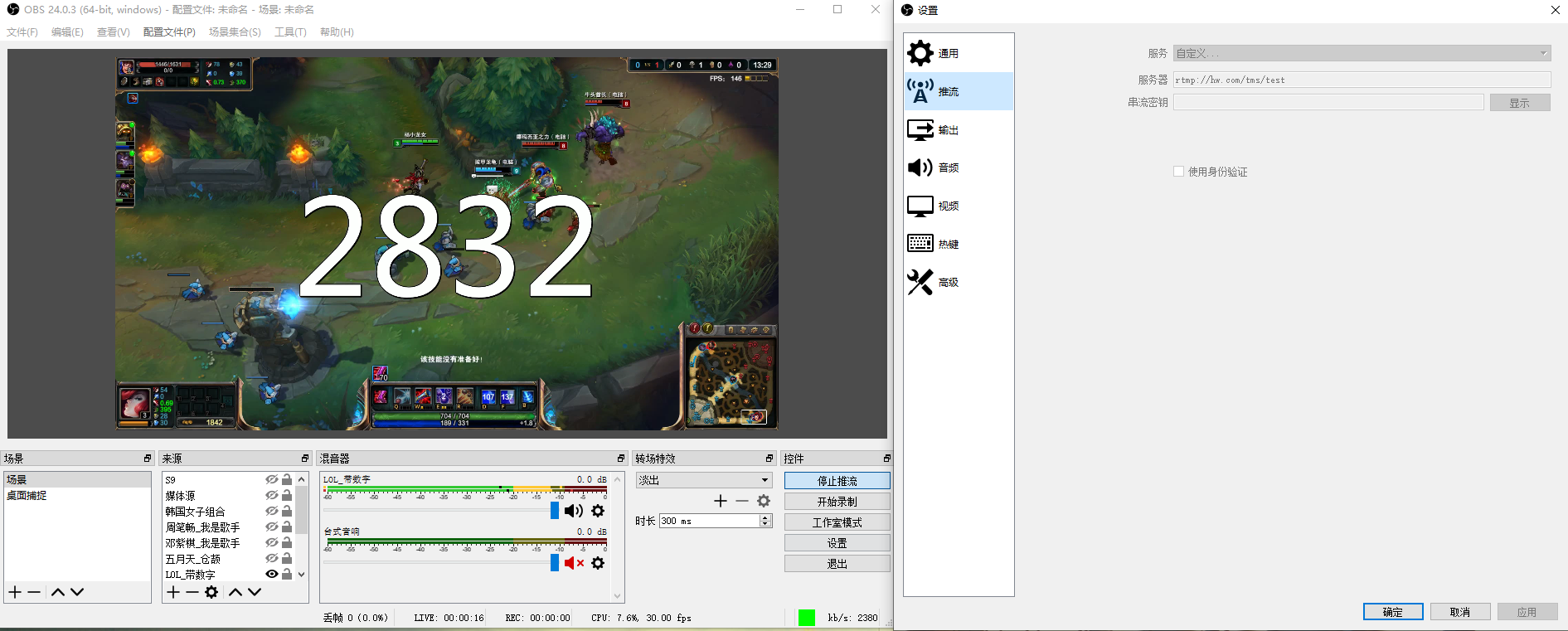Lock the LOL_带数字 source
Viewport: 1568px width, 631px height.
click(287, 574)
